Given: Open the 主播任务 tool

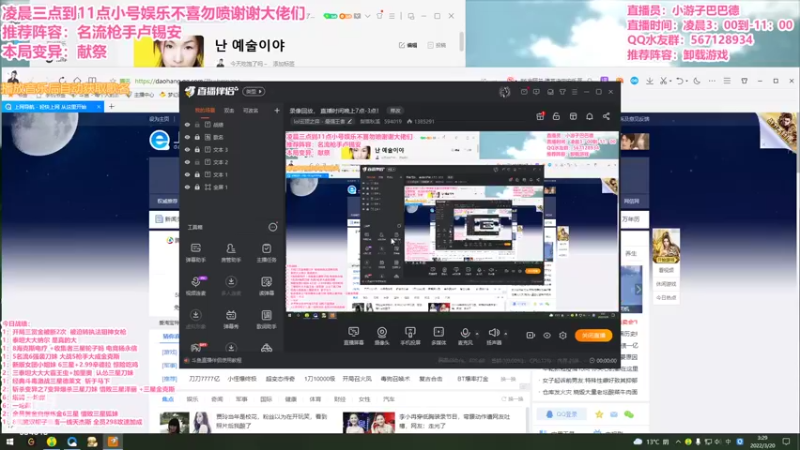Looking at the screenshot, I should coord(266,253).
